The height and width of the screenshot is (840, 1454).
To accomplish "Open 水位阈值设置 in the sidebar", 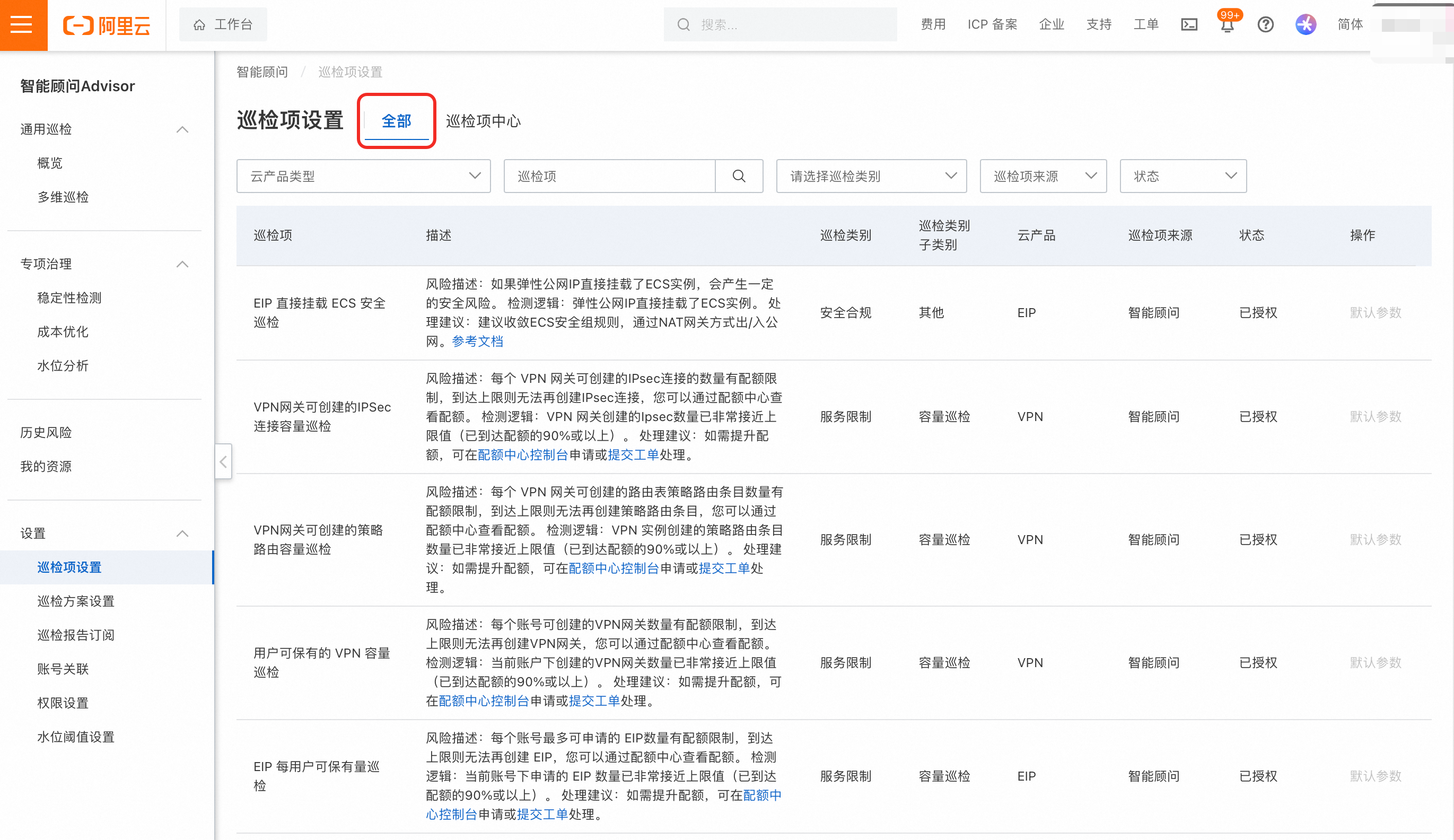I will tap(75, 737).
